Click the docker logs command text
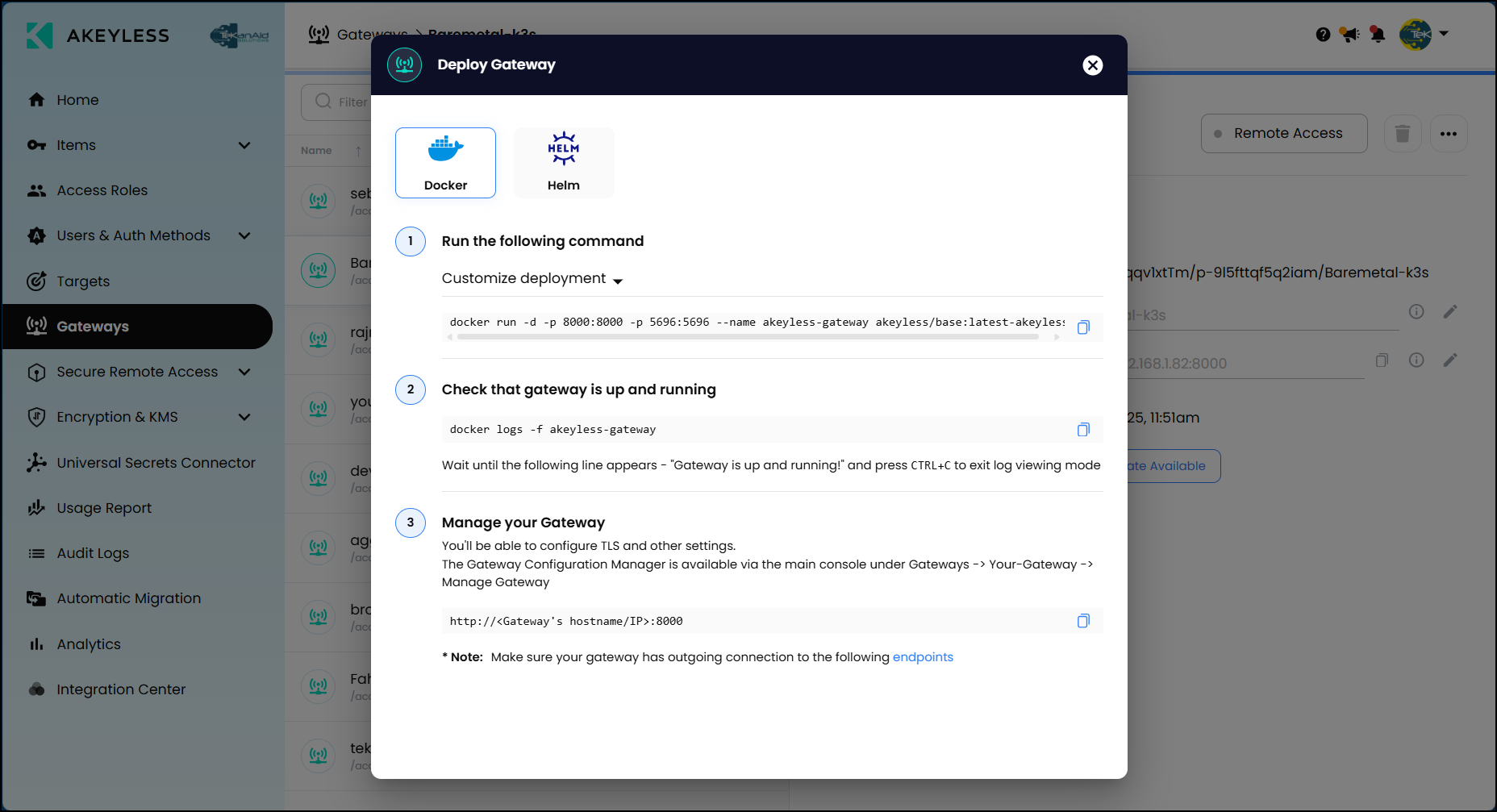1497x812 pixels. point(553,430)
